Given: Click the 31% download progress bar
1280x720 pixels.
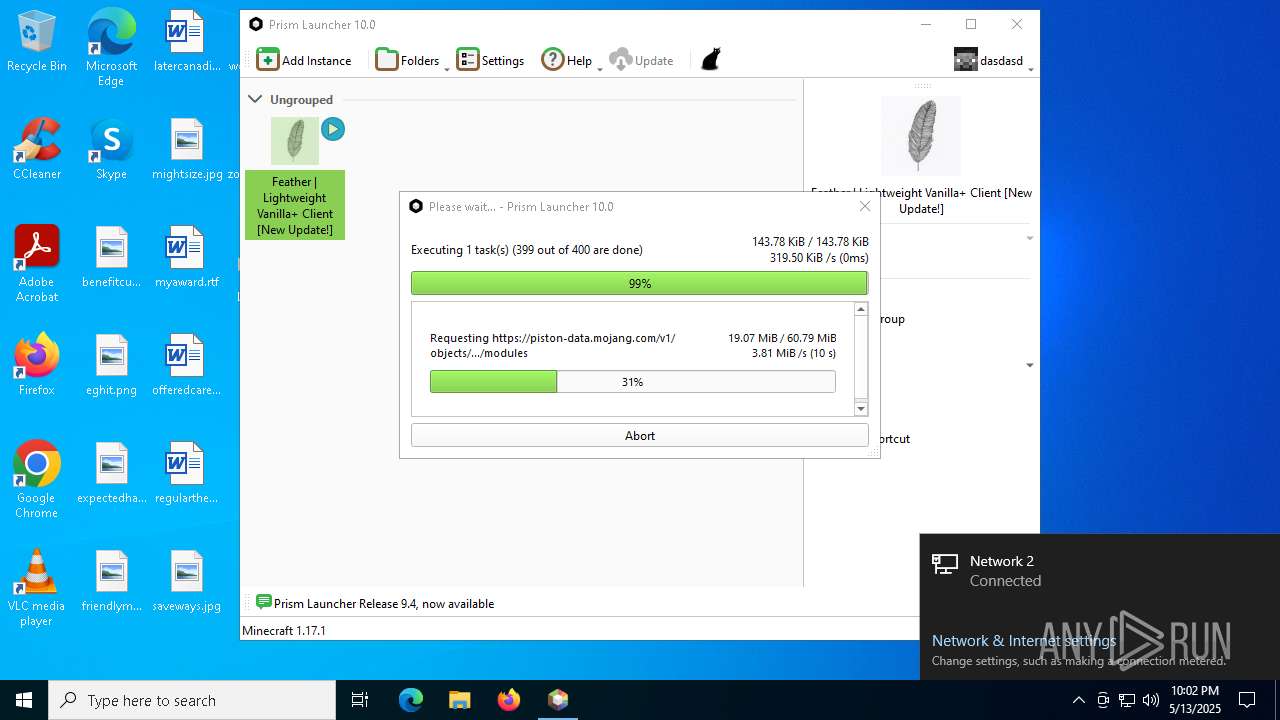Looking at the screenshot, I should (633, 381).
